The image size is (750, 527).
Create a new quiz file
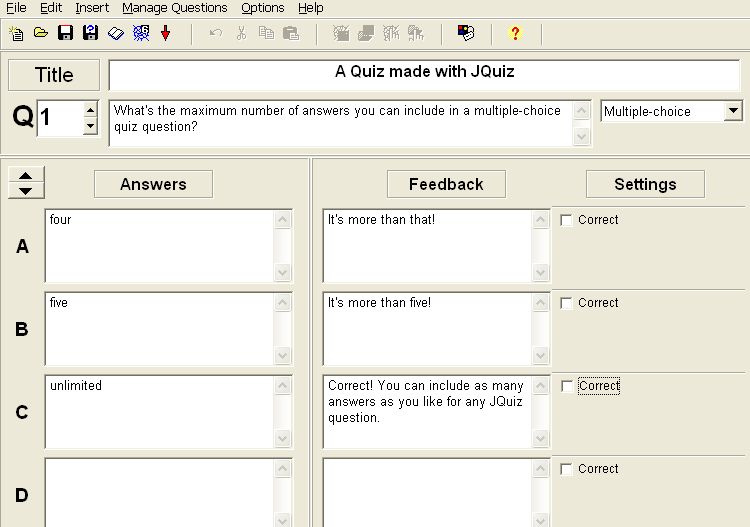click(16, 33)
